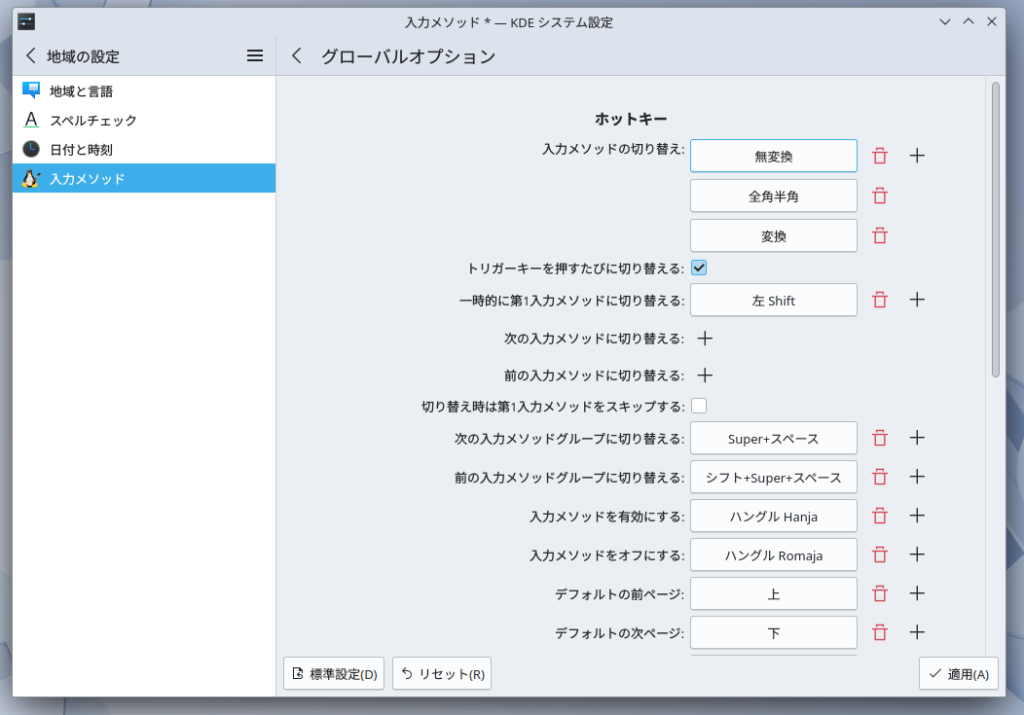Delete the 無変換 hotkey entry
Screen dimensions: 1024x715
[880, 156]
